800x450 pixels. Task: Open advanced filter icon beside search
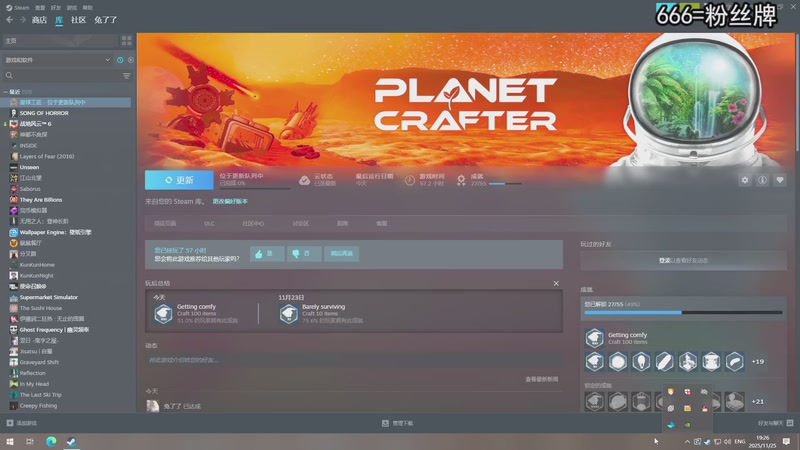pos(127,76)
